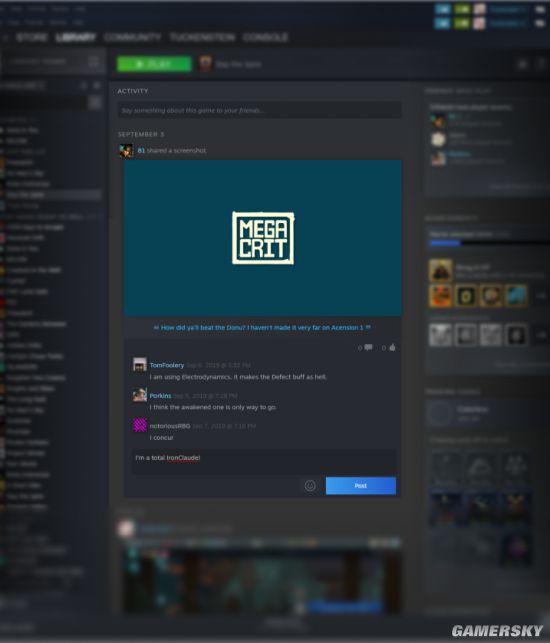This screenshot has height=643, width=550.
Task: Click the comment bubble count icon
Action: click(368, 347)
